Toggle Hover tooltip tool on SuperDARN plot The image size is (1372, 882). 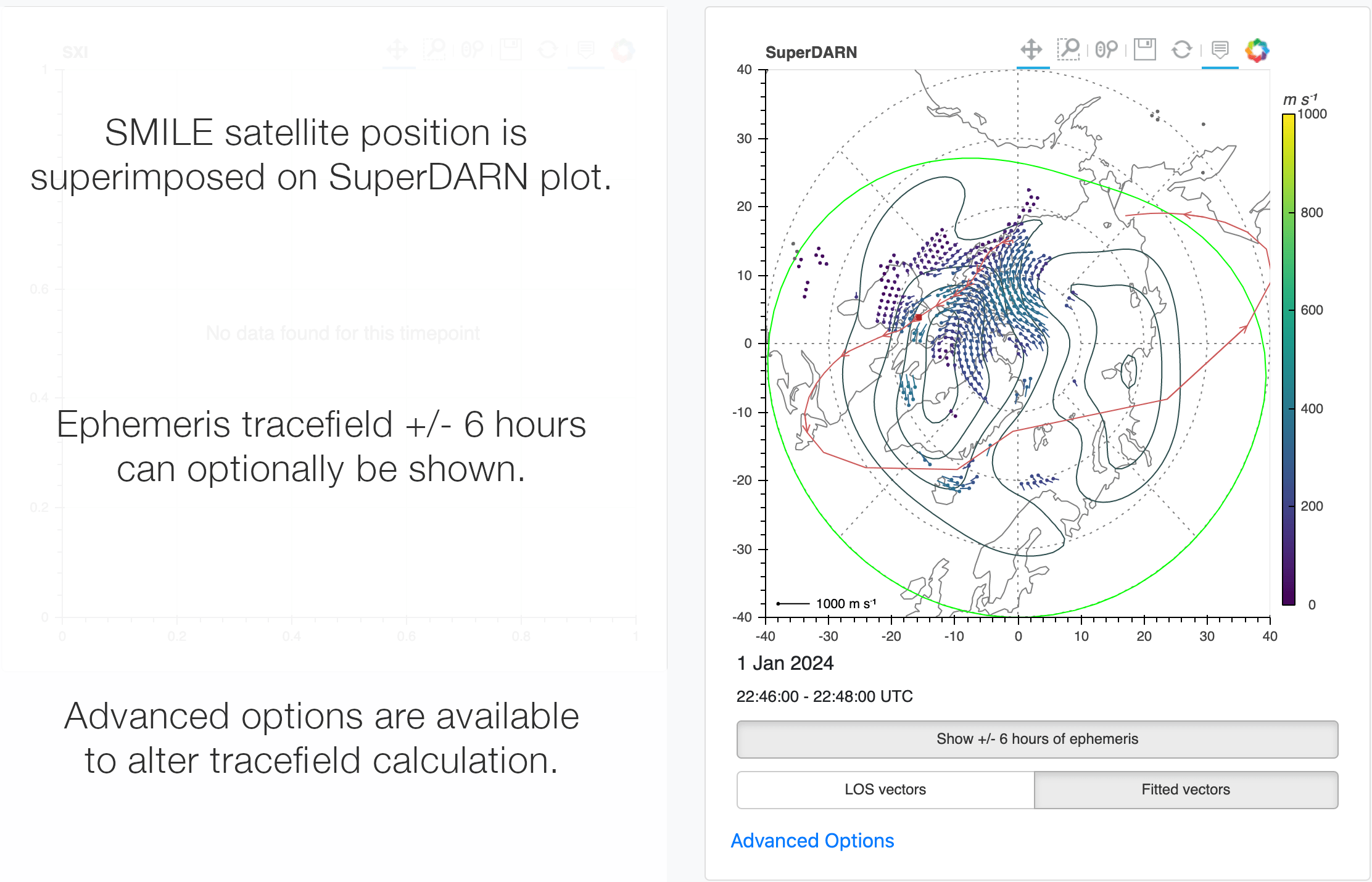1220,49
